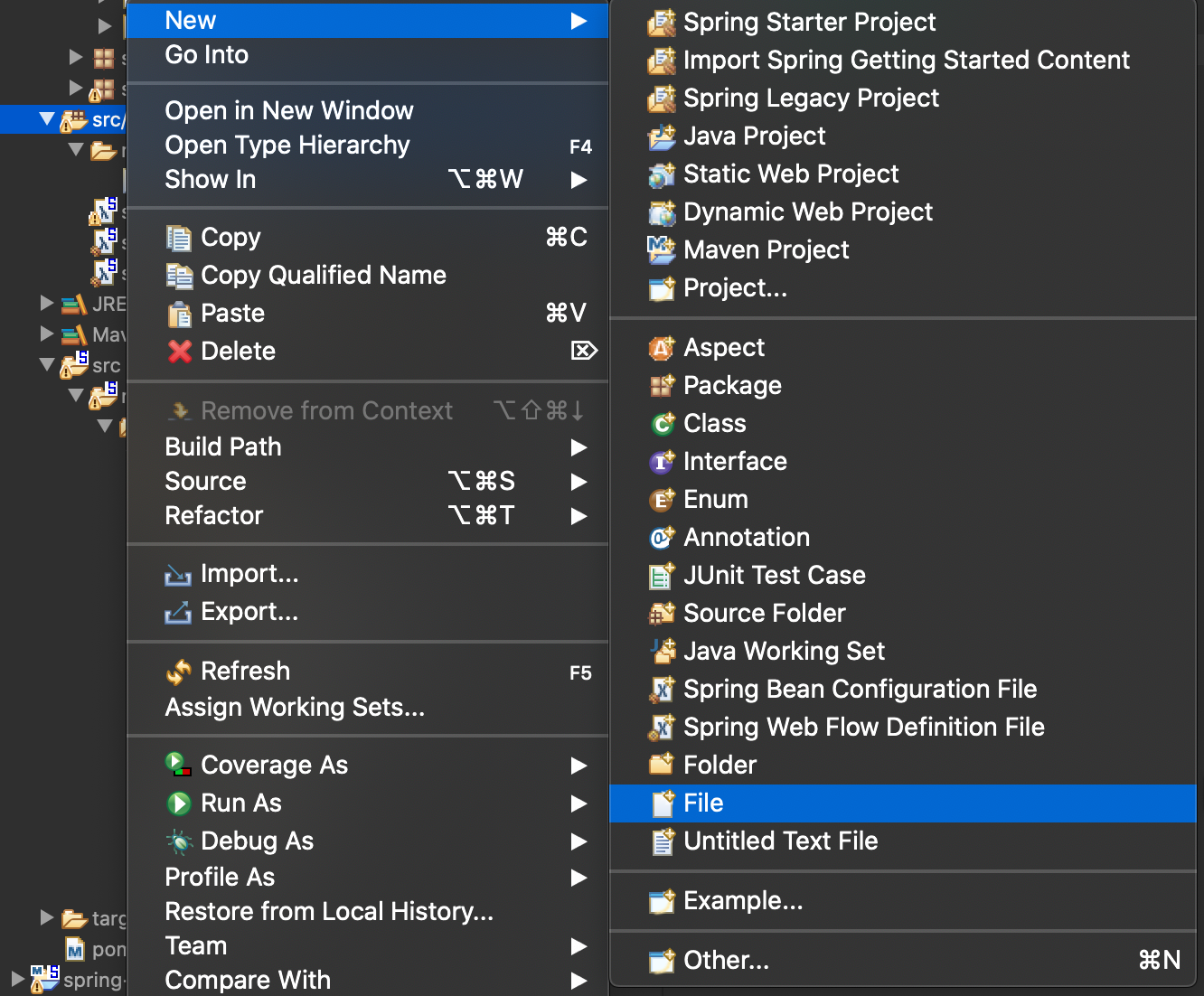Click the Project... wizard icon
The height and width of the screenshot is (996, 1204).
(x=662, y=288)
